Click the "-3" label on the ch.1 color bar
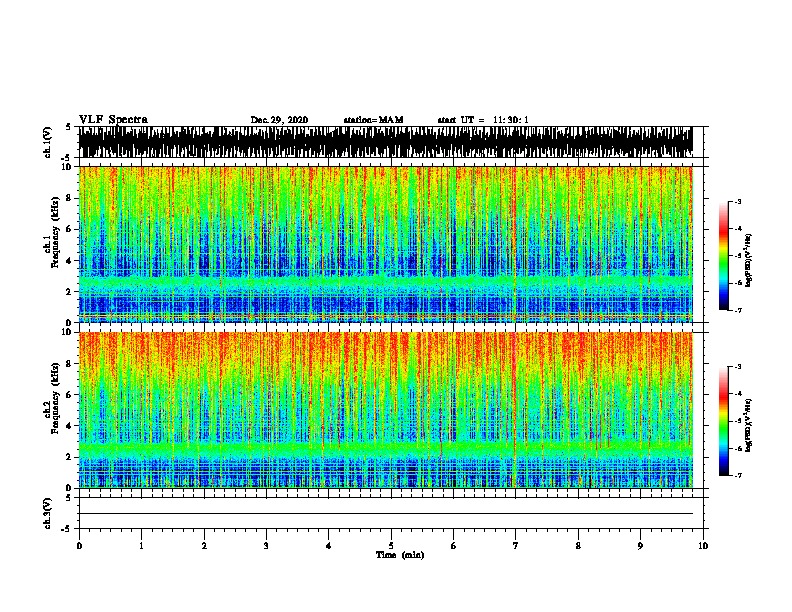 click(x=737, y=202)
